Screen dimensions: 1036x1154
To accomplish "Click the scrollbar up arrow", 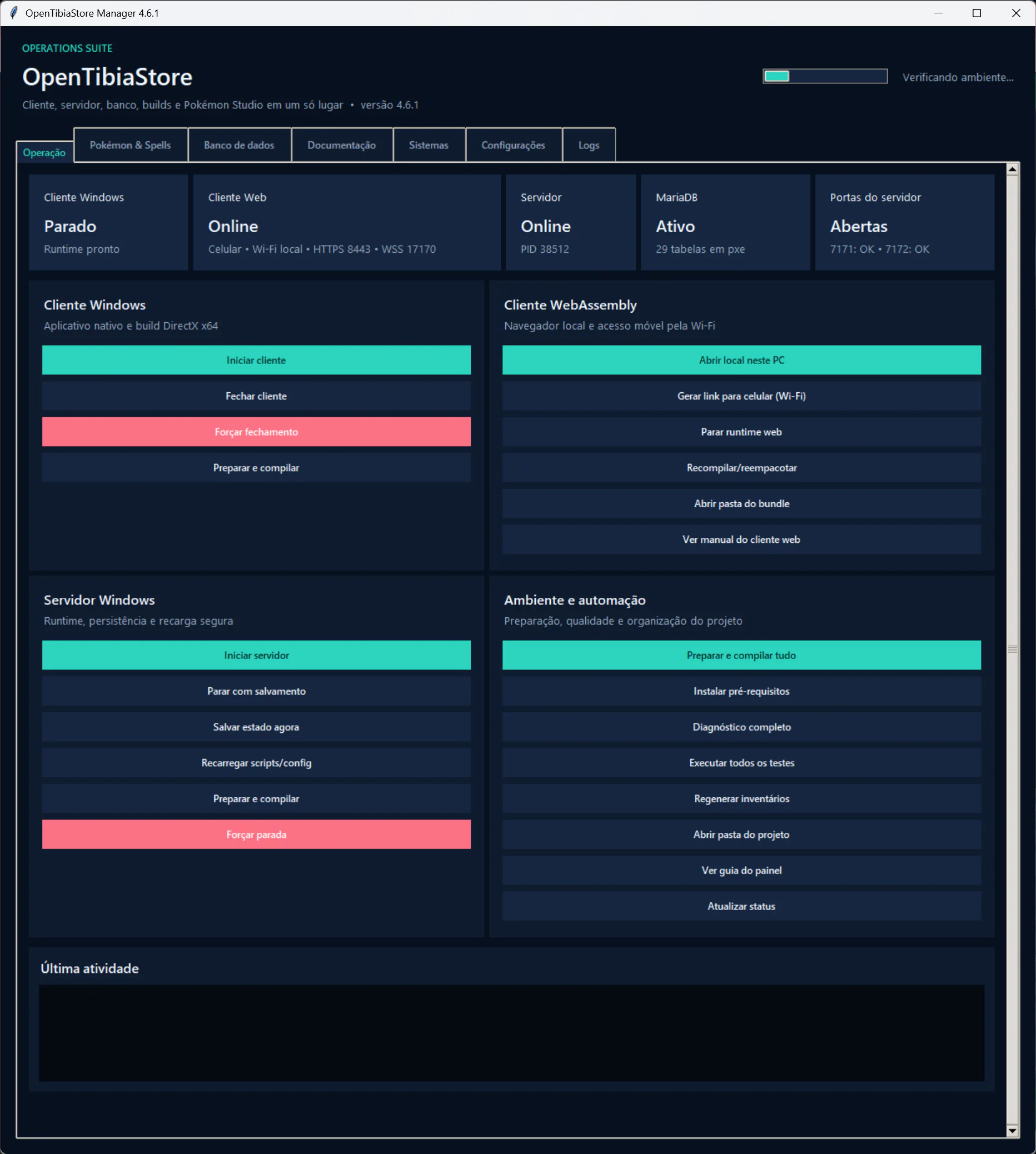I will click(x=1012, y=169).
